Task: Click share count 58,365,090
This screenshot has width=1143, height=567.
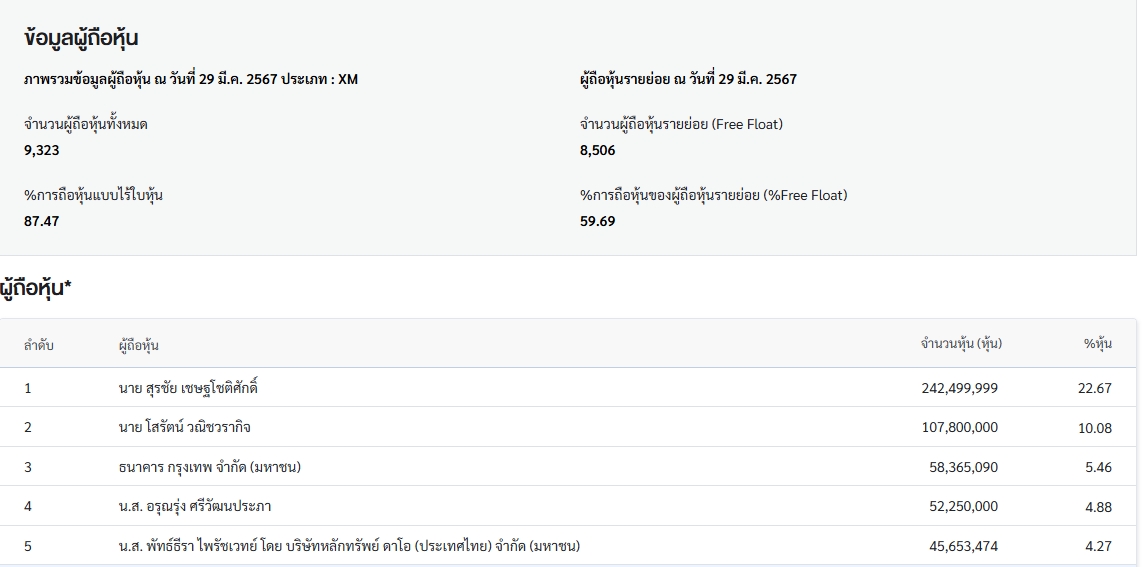Action: point(964,467)
